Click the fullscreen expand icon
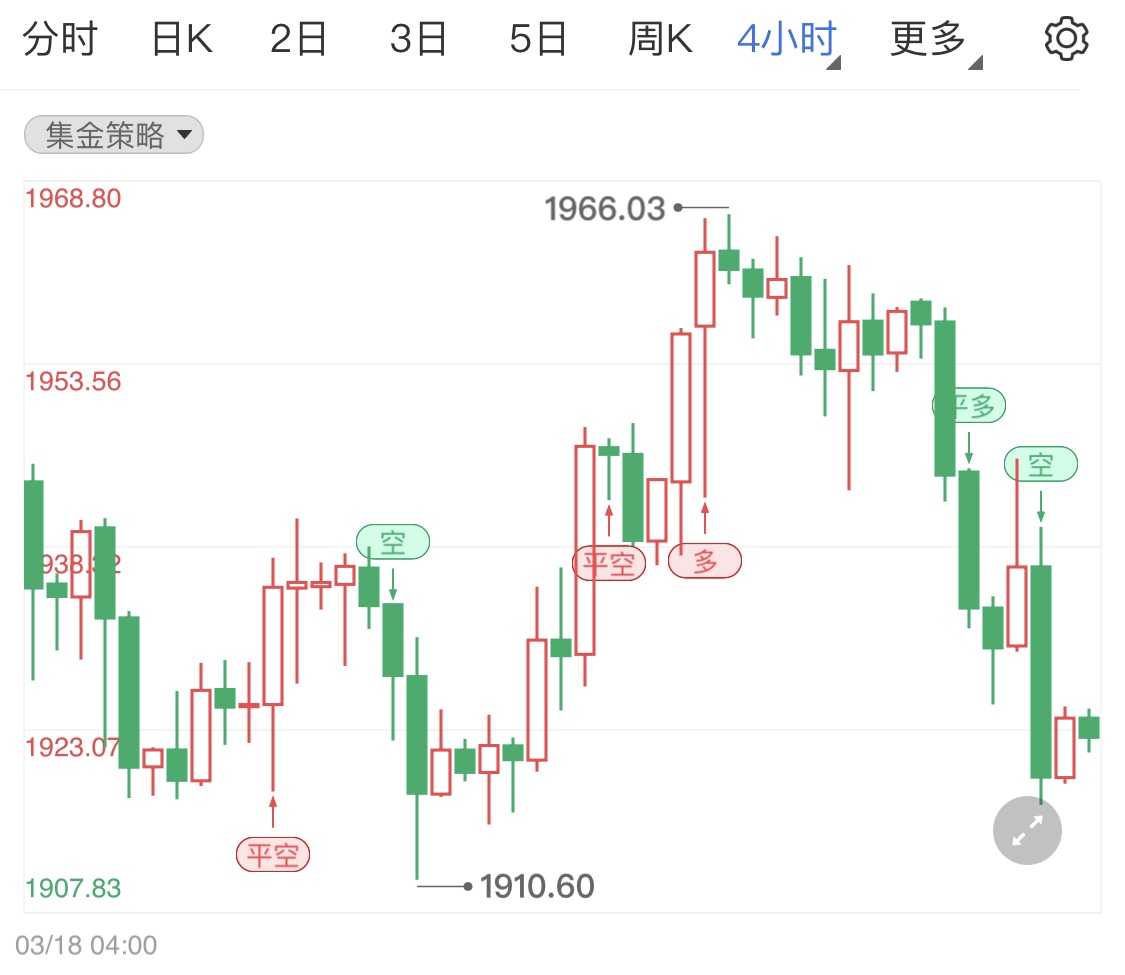The width and height of the screenshot is (1125, 975). pos(1026,830)
